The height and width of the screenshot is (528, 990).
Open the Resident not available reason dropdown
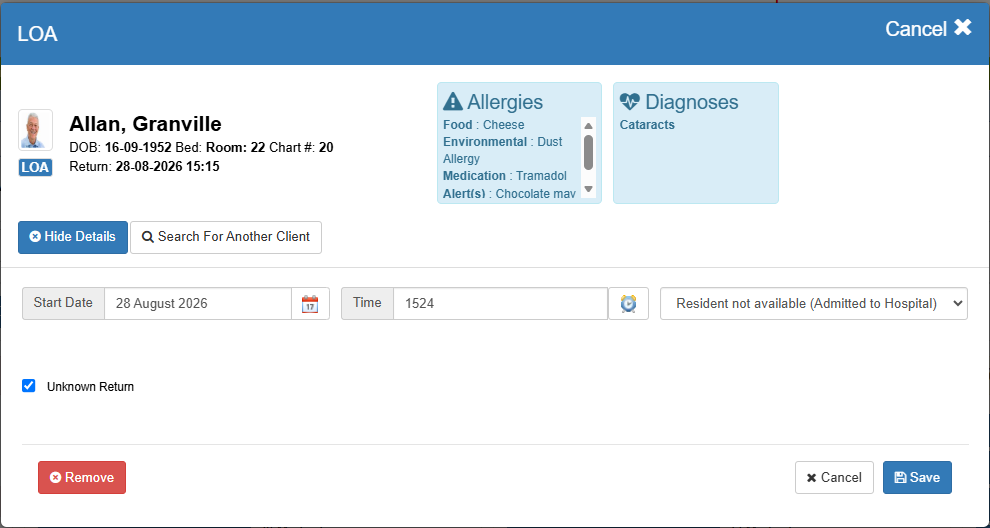(x=814, y=304)
